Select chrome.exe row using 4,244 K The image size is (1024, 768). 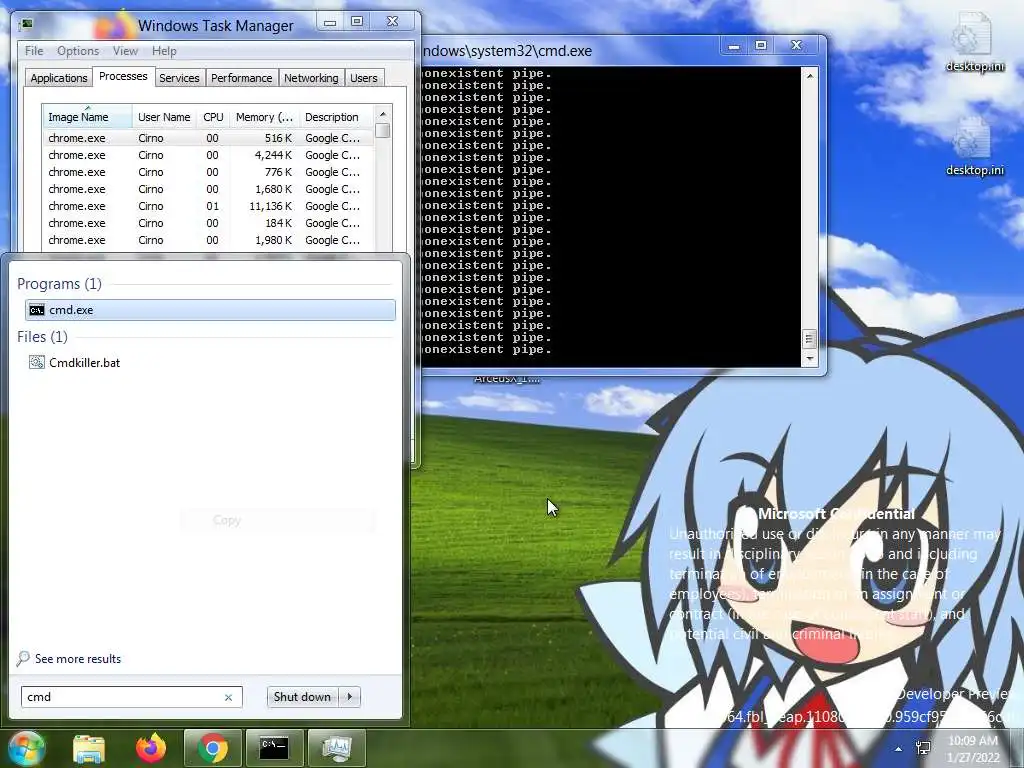click(208, 155)
